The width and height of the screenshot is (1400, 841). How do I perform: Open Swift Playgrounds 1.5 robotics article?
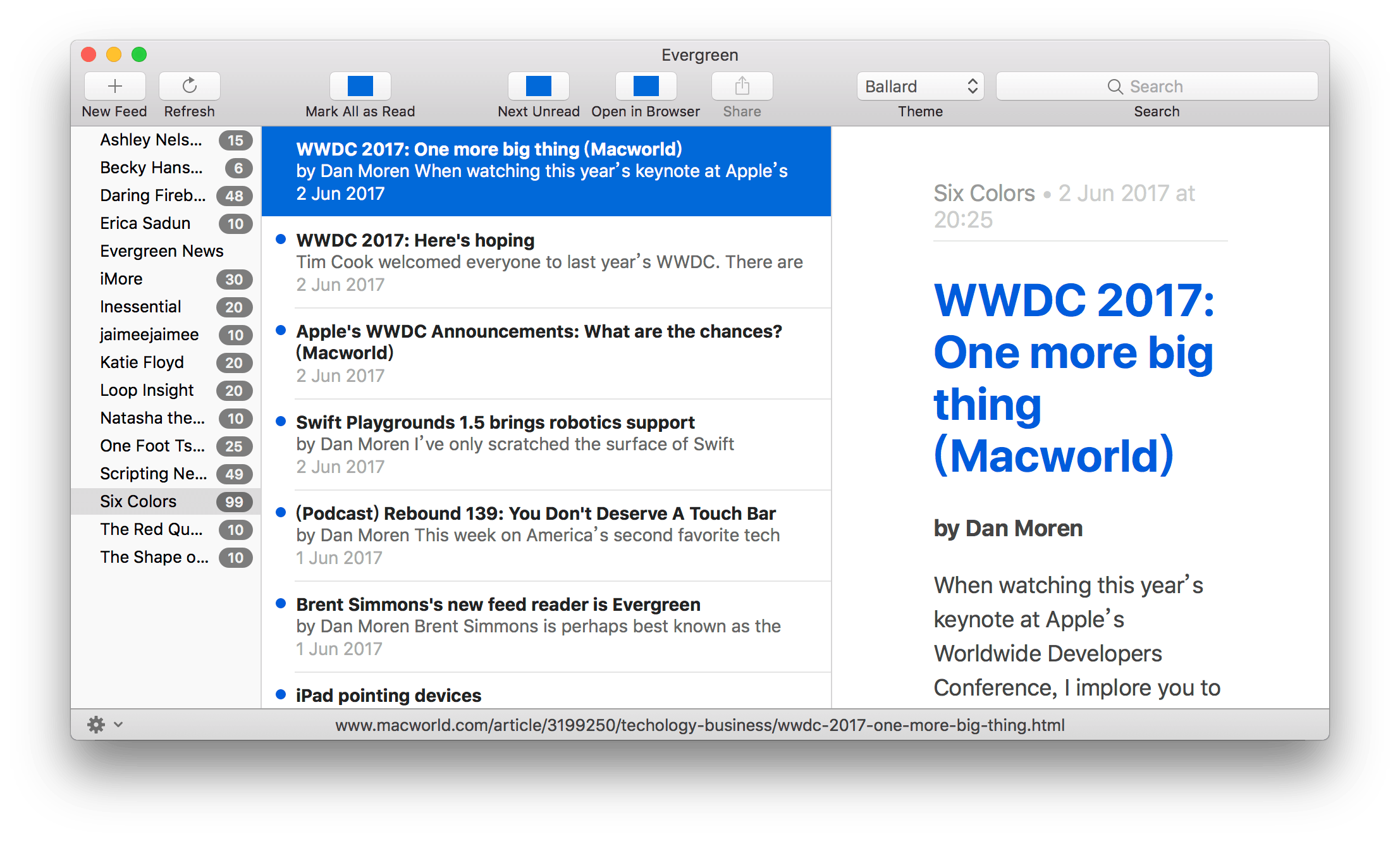[x=546, y=445]
